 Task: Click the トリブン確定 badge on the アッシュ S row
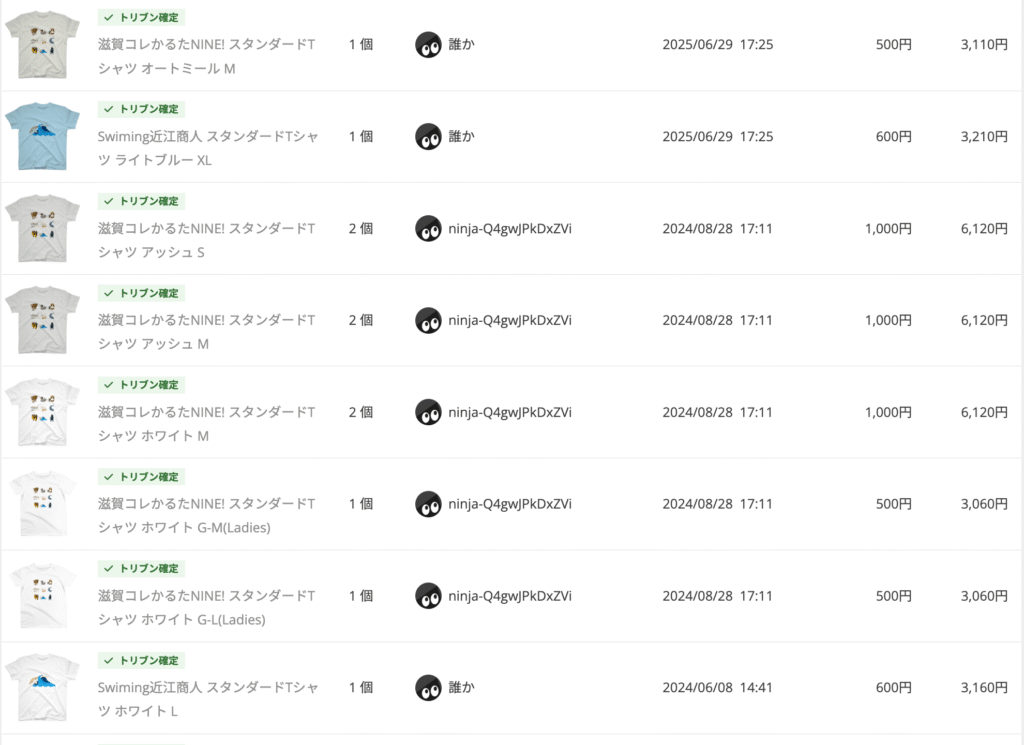click(x=141, y=201)
